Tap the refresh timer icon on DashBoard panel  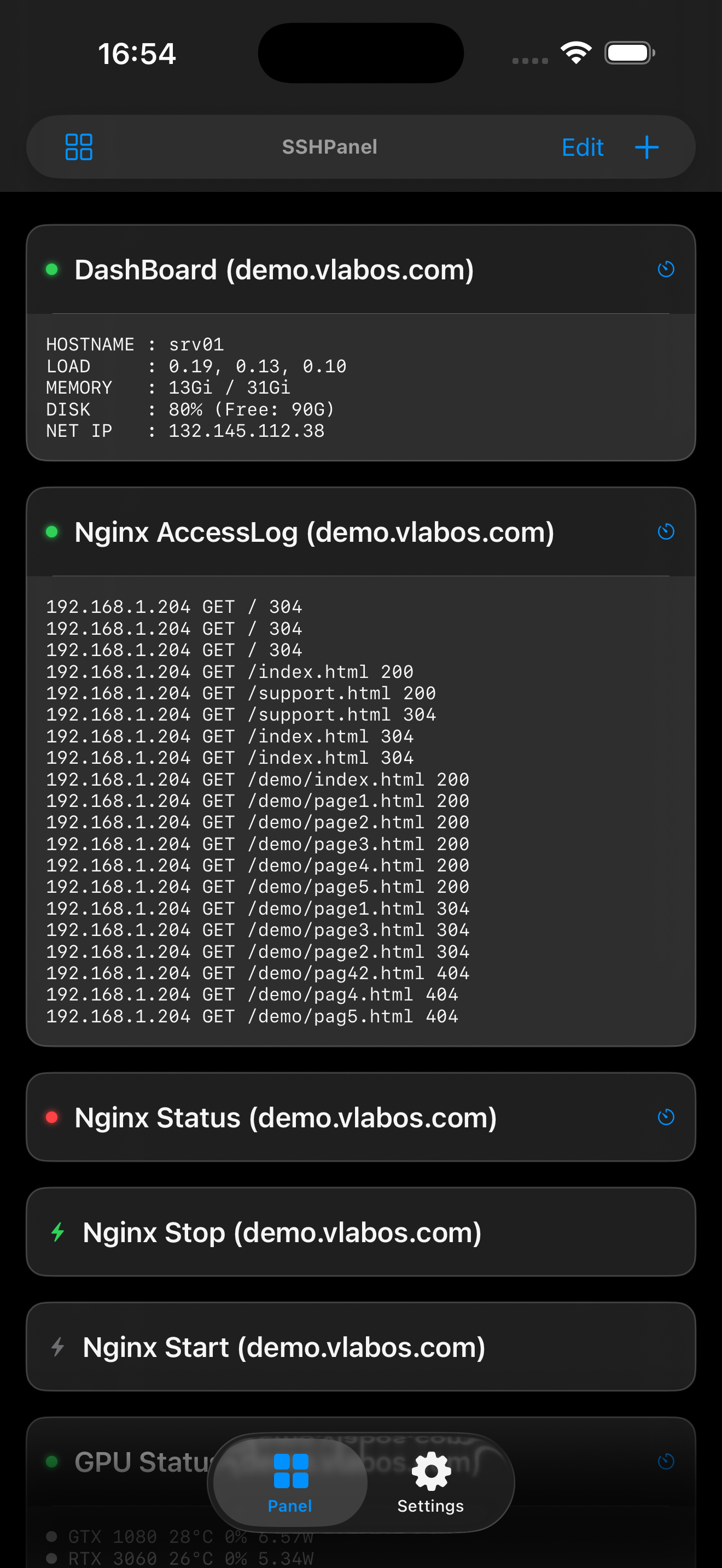[665, 269]
